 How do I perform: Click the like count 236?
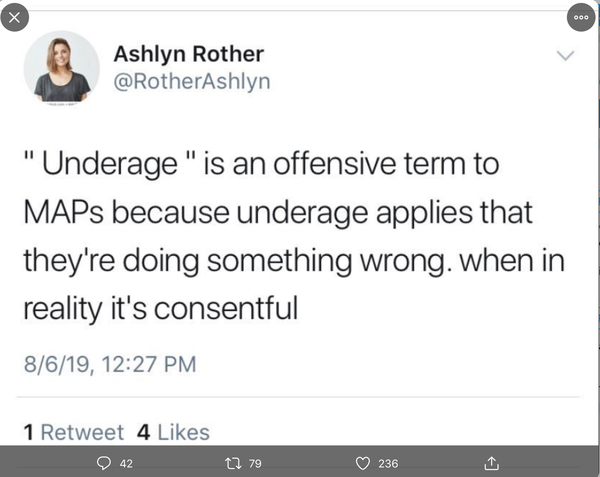[x=388, y=463]
